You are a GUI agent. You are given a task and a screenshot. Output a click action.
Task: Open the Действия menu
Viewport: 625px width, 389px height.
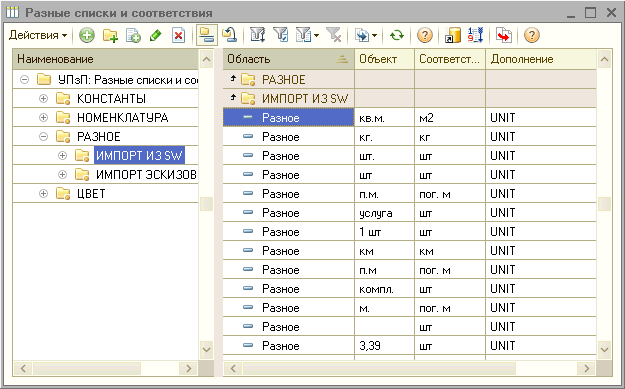pyautogui.click(x=38, y=35)
